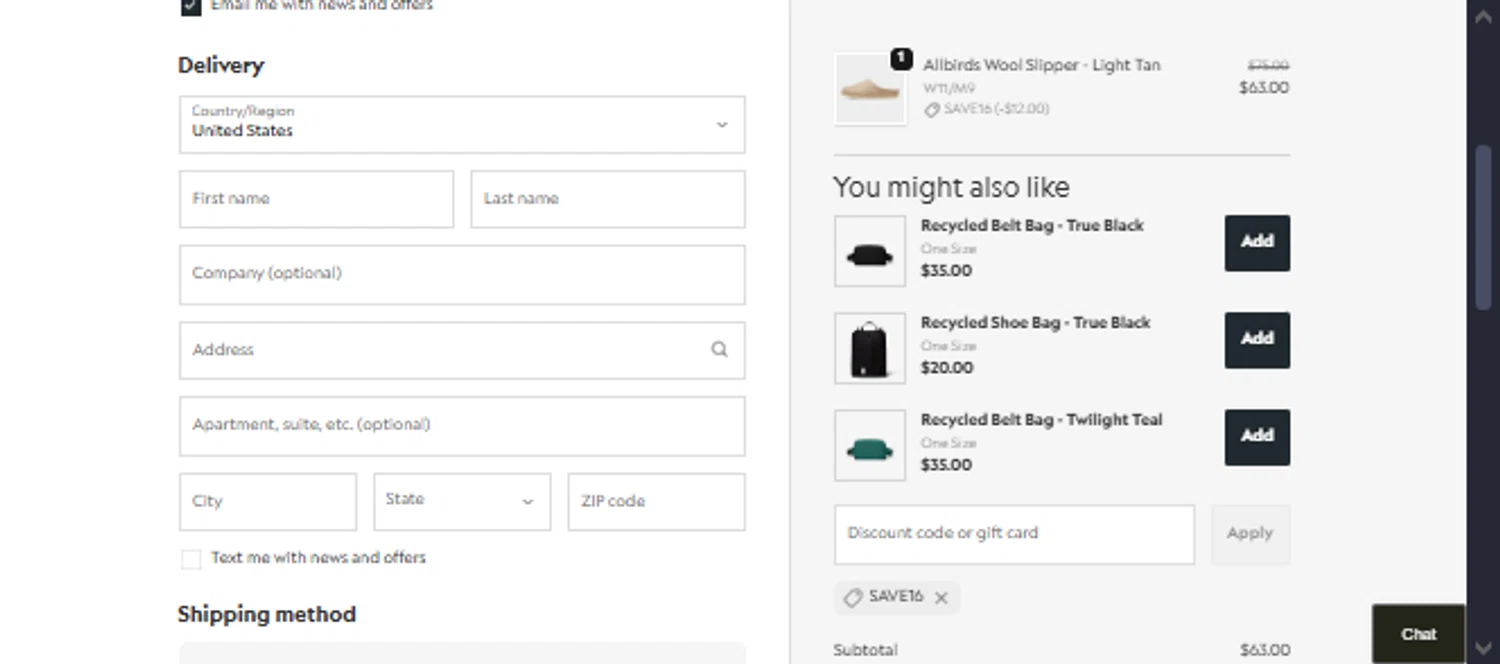Click the Discount code or gift card field
This screenshot has height=664, width=1500.
pyautogui.click(x=1014, y=534)
